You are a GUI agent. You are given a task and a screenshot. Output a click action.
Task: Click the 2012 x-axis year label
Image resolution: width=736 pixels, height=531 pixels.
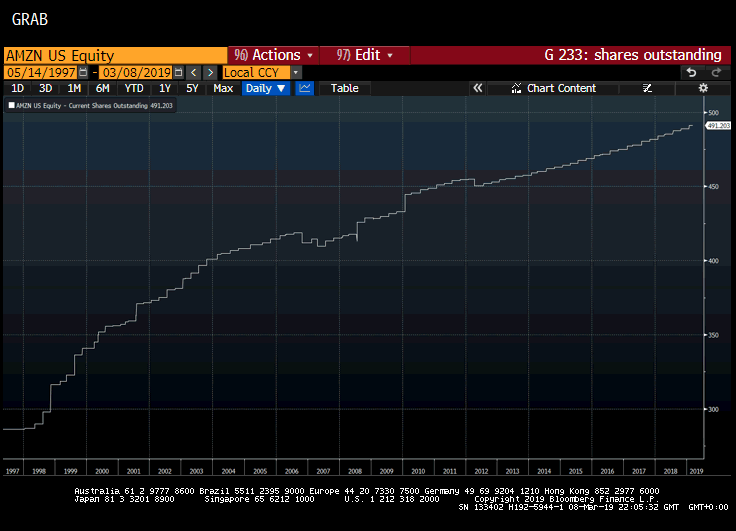[x=481, y=471]
